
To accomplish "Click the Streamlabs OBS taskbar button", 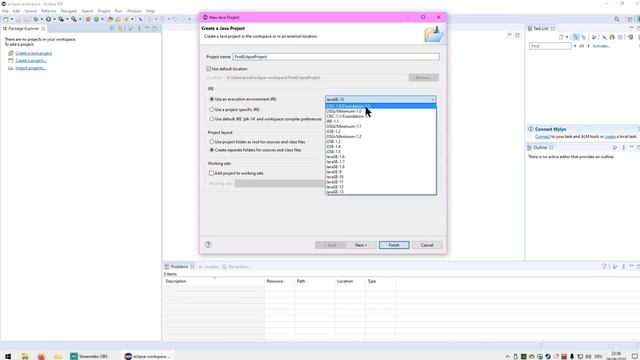I will tap(89, 356).
